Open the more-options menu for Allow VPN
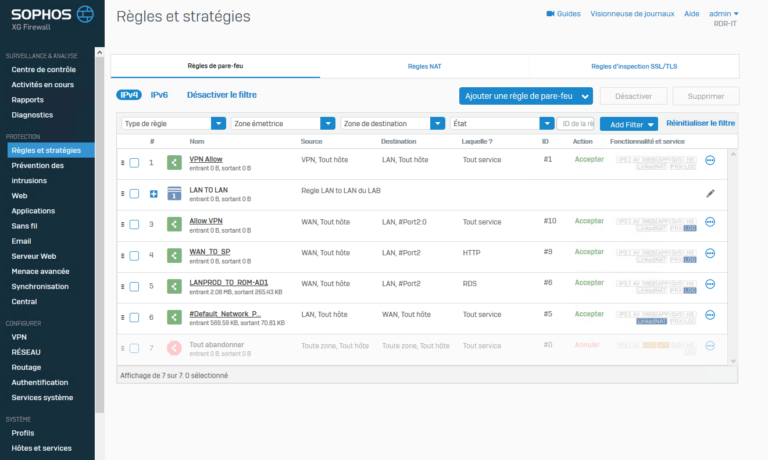The width and height of the screenshot is (768, 460). (710, 222)
